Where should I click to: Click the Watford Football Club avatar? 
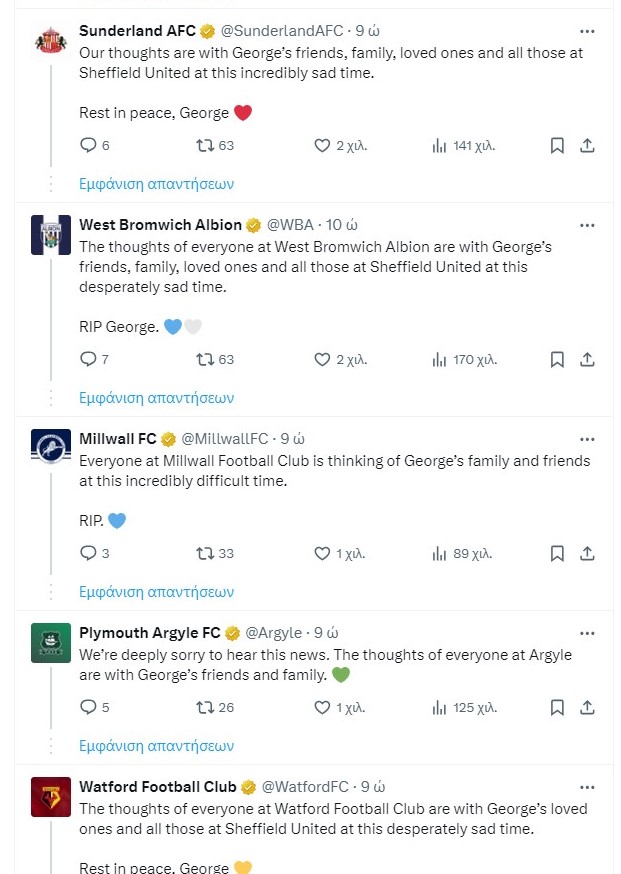51,797
